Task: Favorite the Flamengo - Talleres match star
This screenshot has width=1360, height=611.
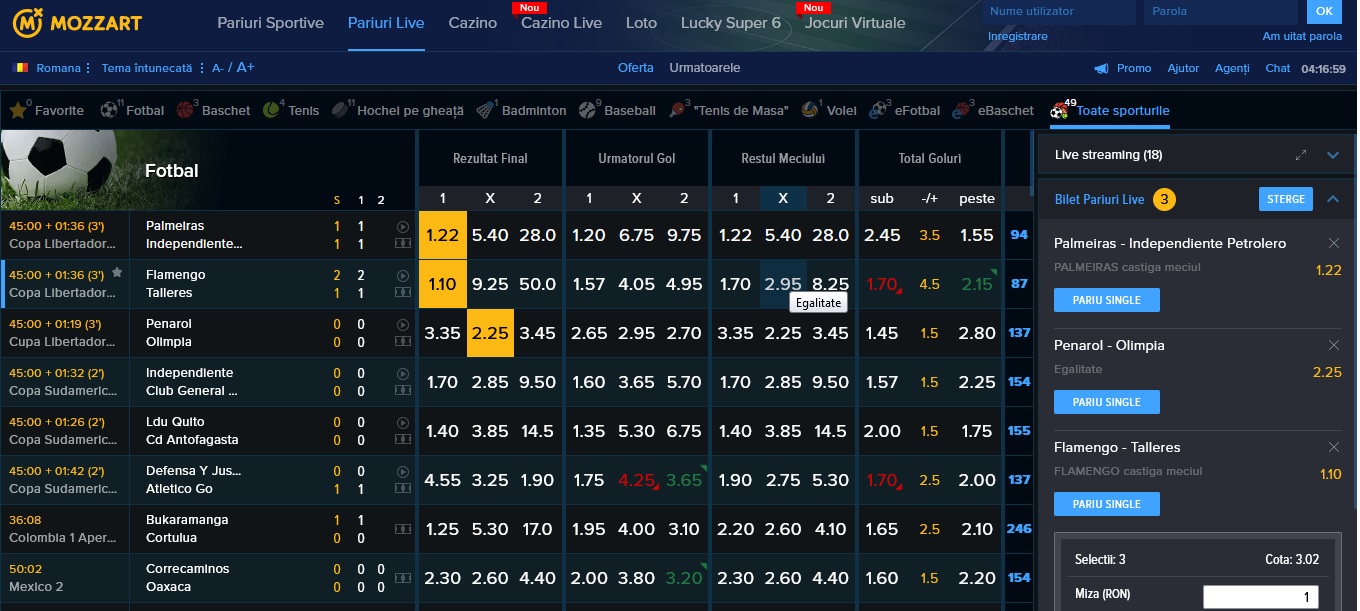Action: pyautogui.click(x=117, y=272)
